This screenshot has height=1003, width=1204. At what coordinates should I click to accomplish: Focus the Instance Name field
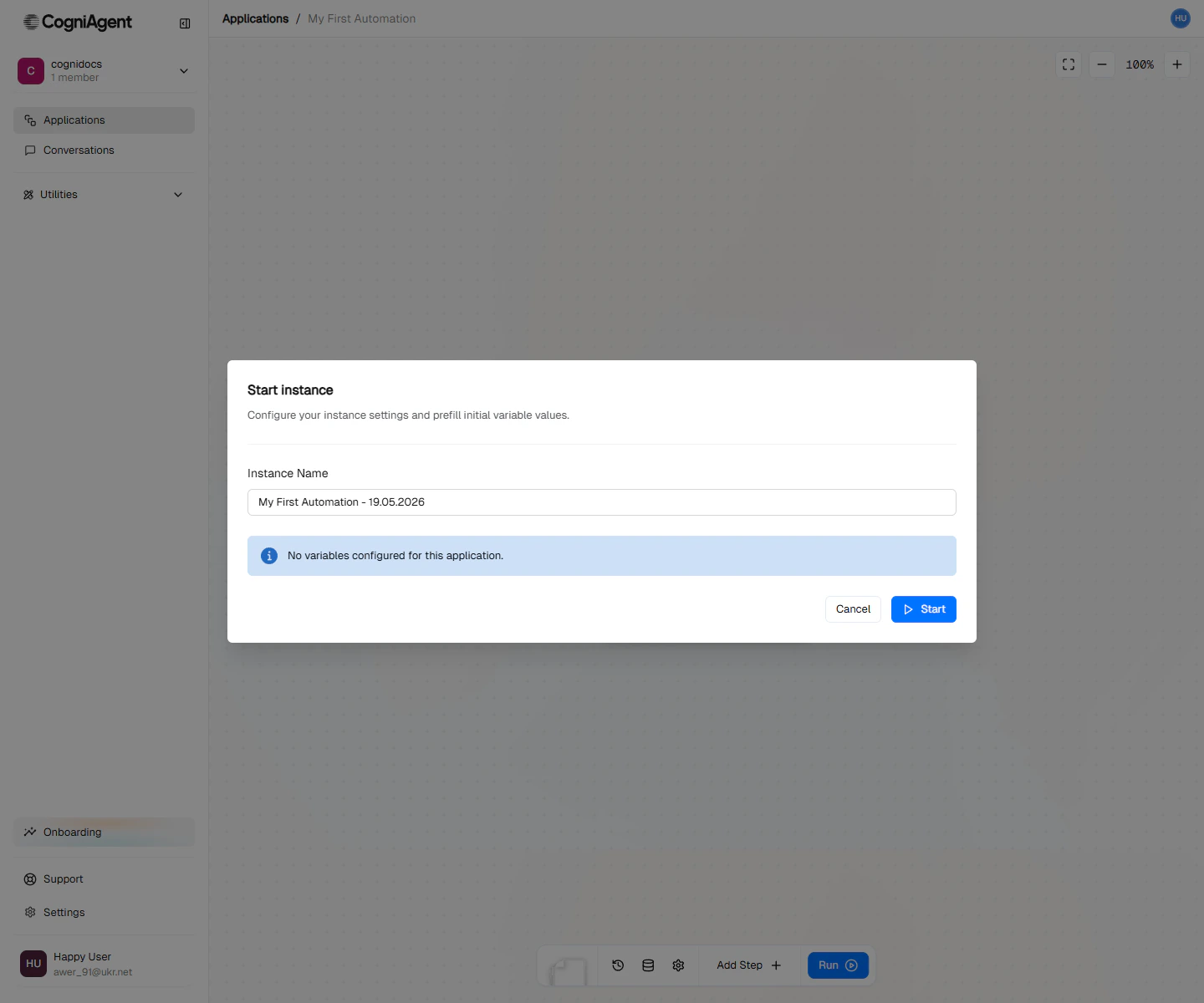click(x=602, y=502)
